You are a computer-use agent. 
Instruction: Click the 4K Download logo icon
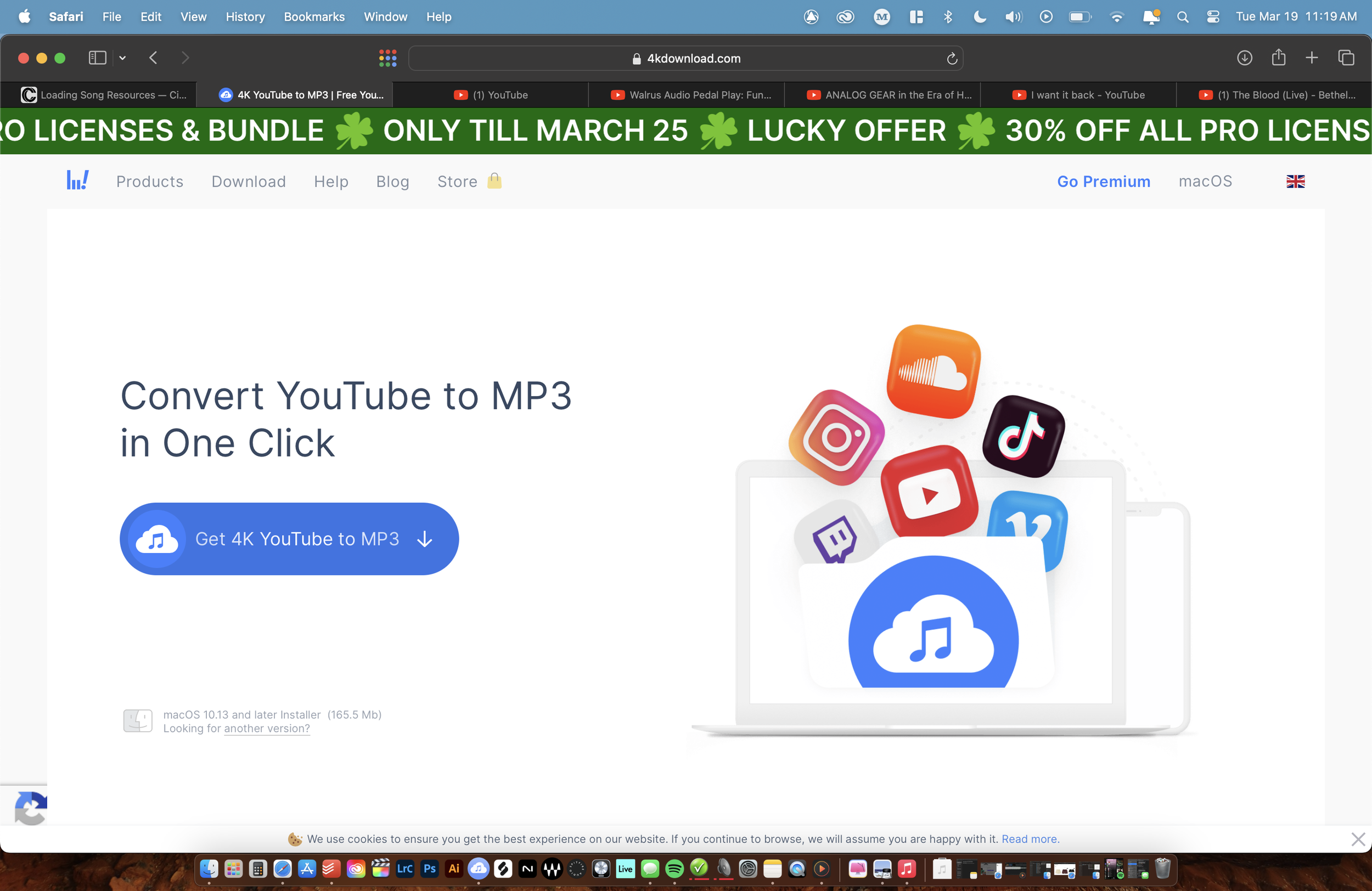tap(77, 181)
